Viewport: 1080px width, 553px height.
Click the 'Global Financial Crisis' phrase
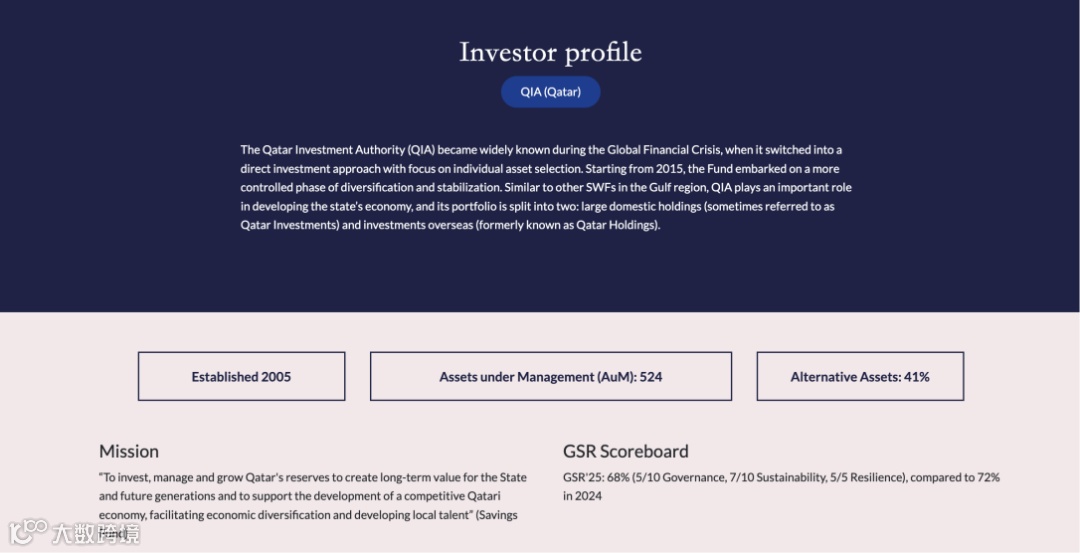tap(664, 149)
